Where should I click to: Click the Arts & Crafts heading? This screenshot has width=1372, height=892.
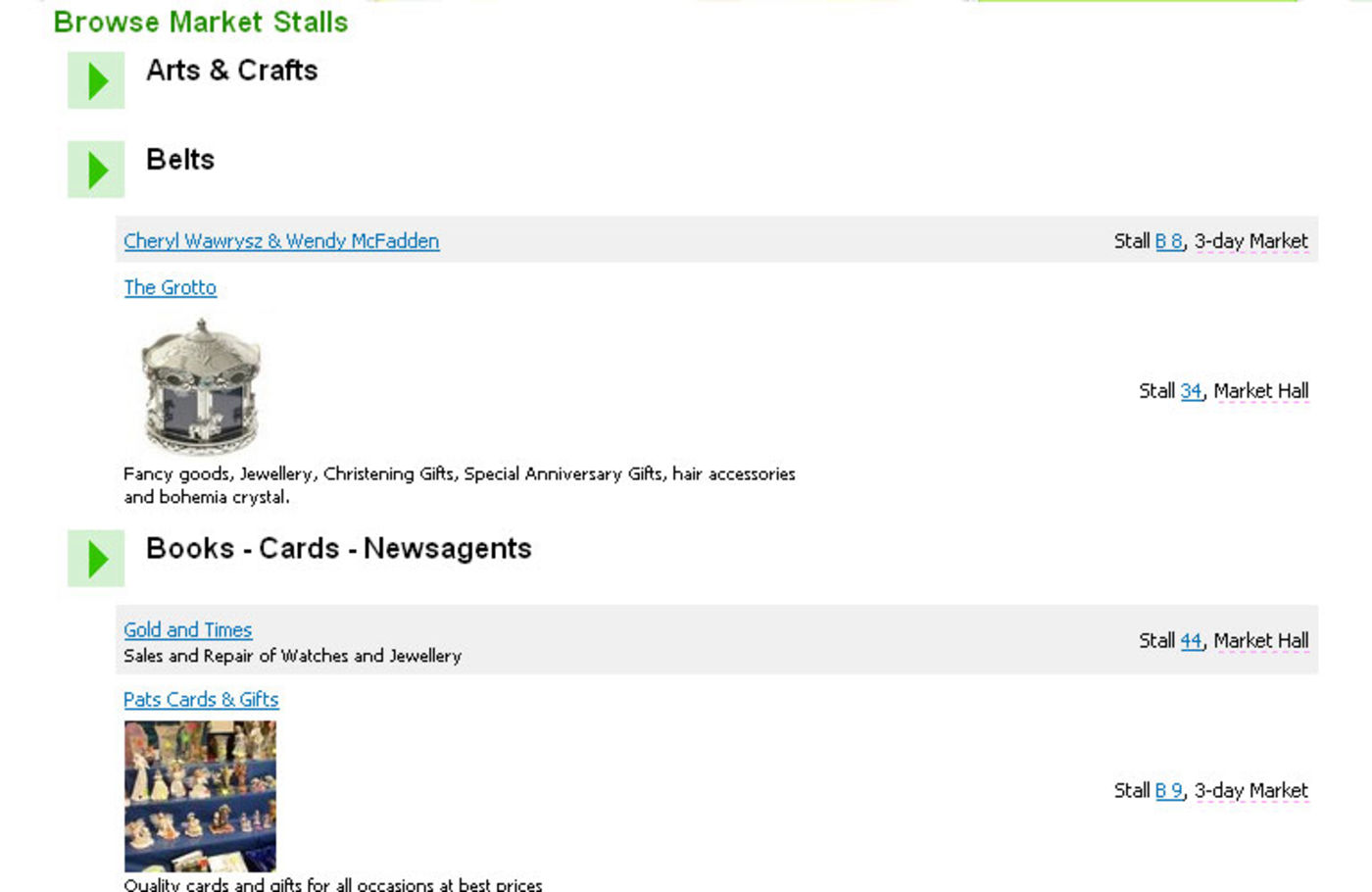tap(231, 71)
